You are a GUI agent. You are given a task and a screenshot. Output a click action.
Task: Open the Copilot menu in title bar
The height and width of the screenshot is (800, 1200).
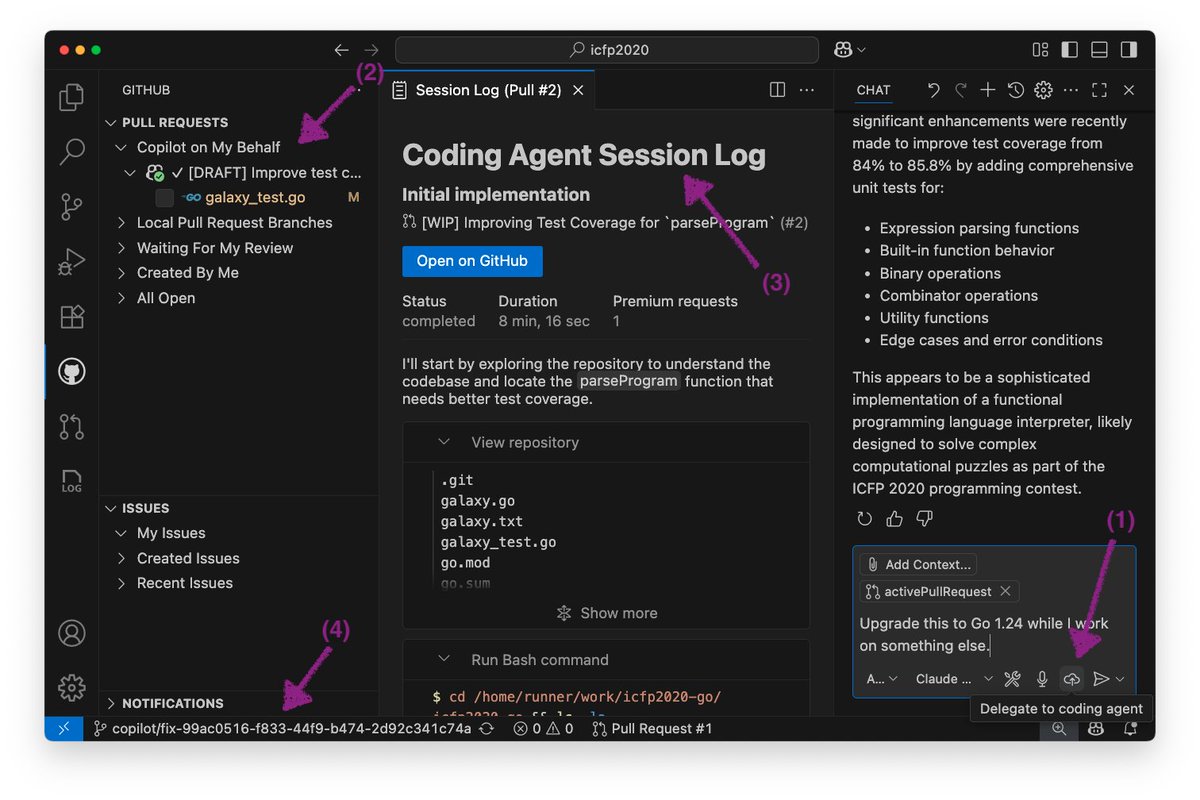847,50
